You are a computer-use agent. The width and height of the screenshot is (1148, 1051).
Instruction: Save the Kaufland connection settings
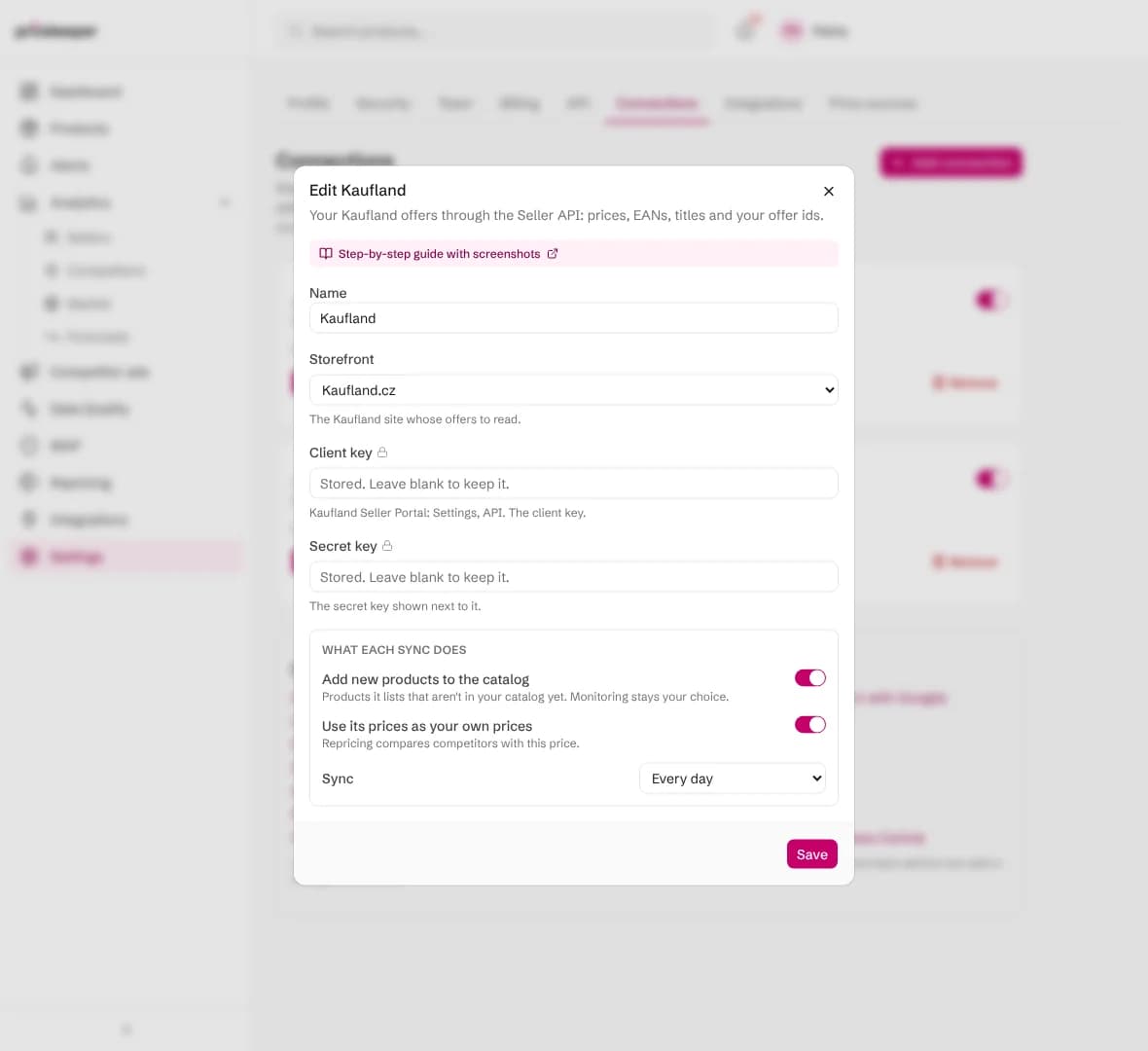pyautogui.click(x=812, y=854)
